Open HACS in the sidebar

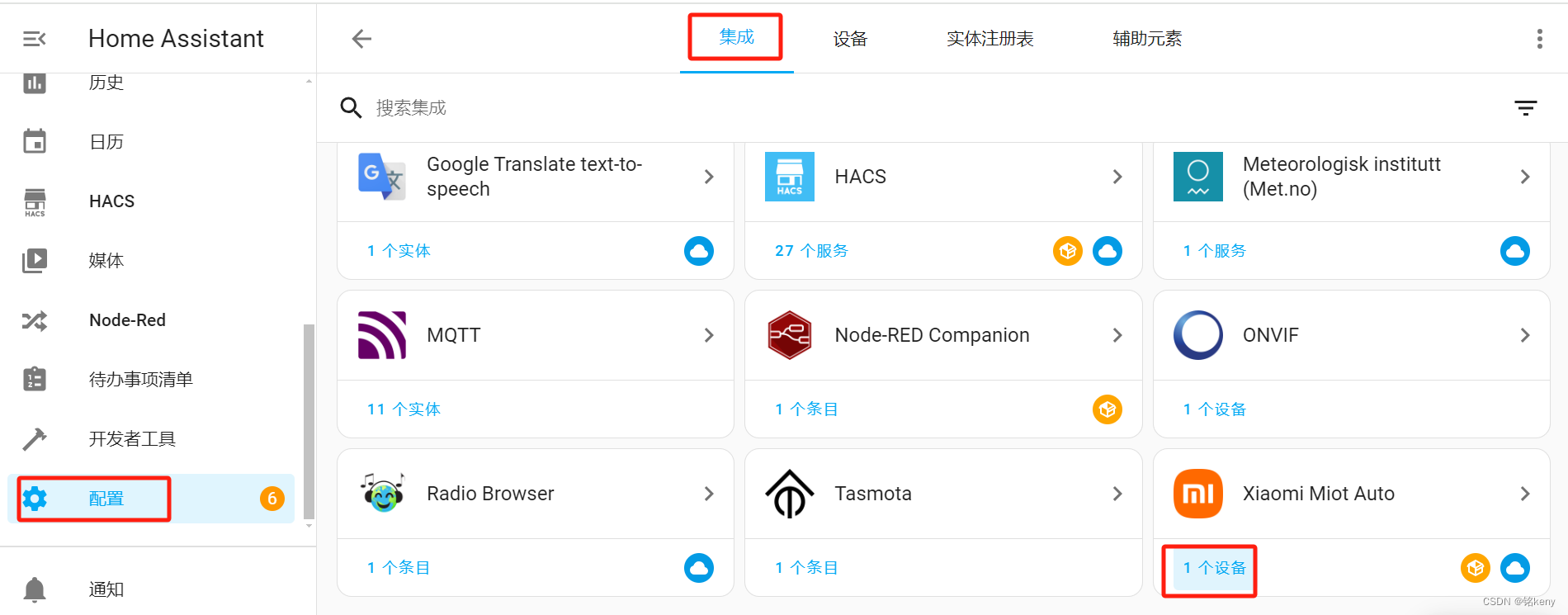pos(151,201)
